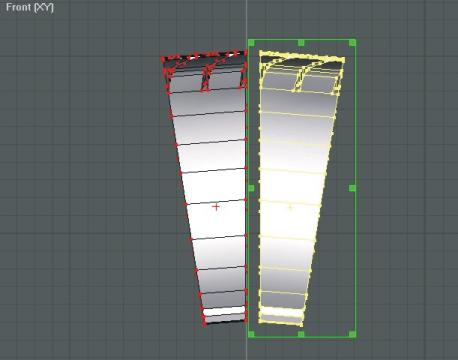Click the bottom-left green bounding box handle
The image size is (458, 360).
pos(251,334)
